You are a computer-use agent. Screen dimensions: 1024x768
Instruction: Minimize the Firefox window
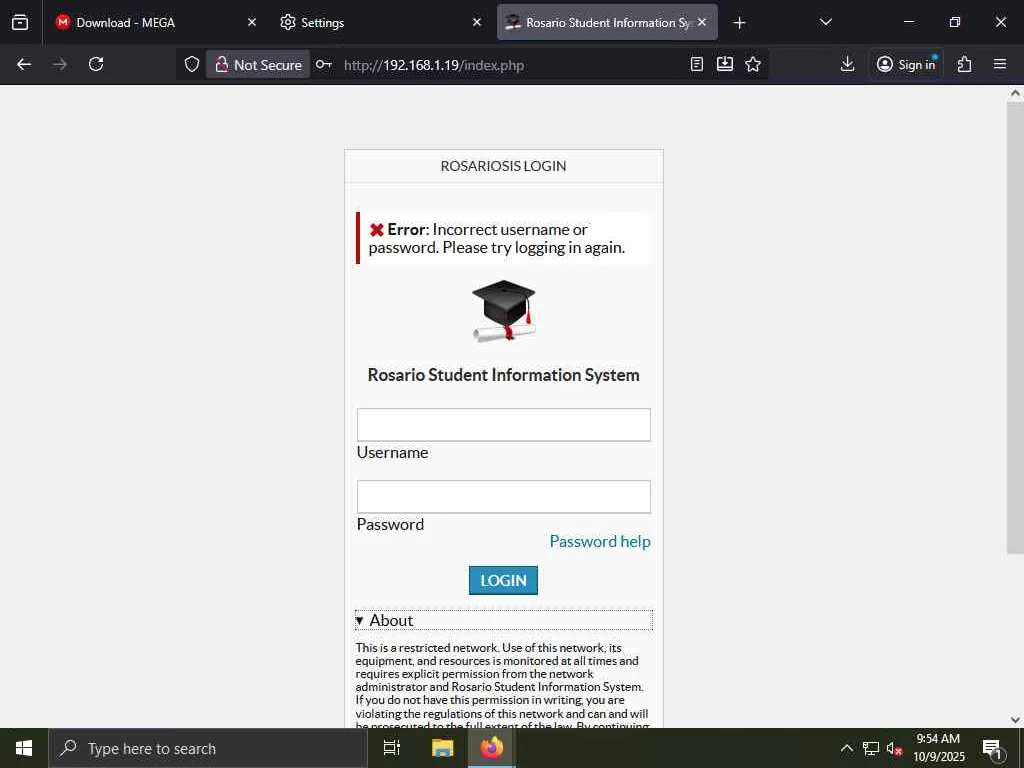[908, 22]
